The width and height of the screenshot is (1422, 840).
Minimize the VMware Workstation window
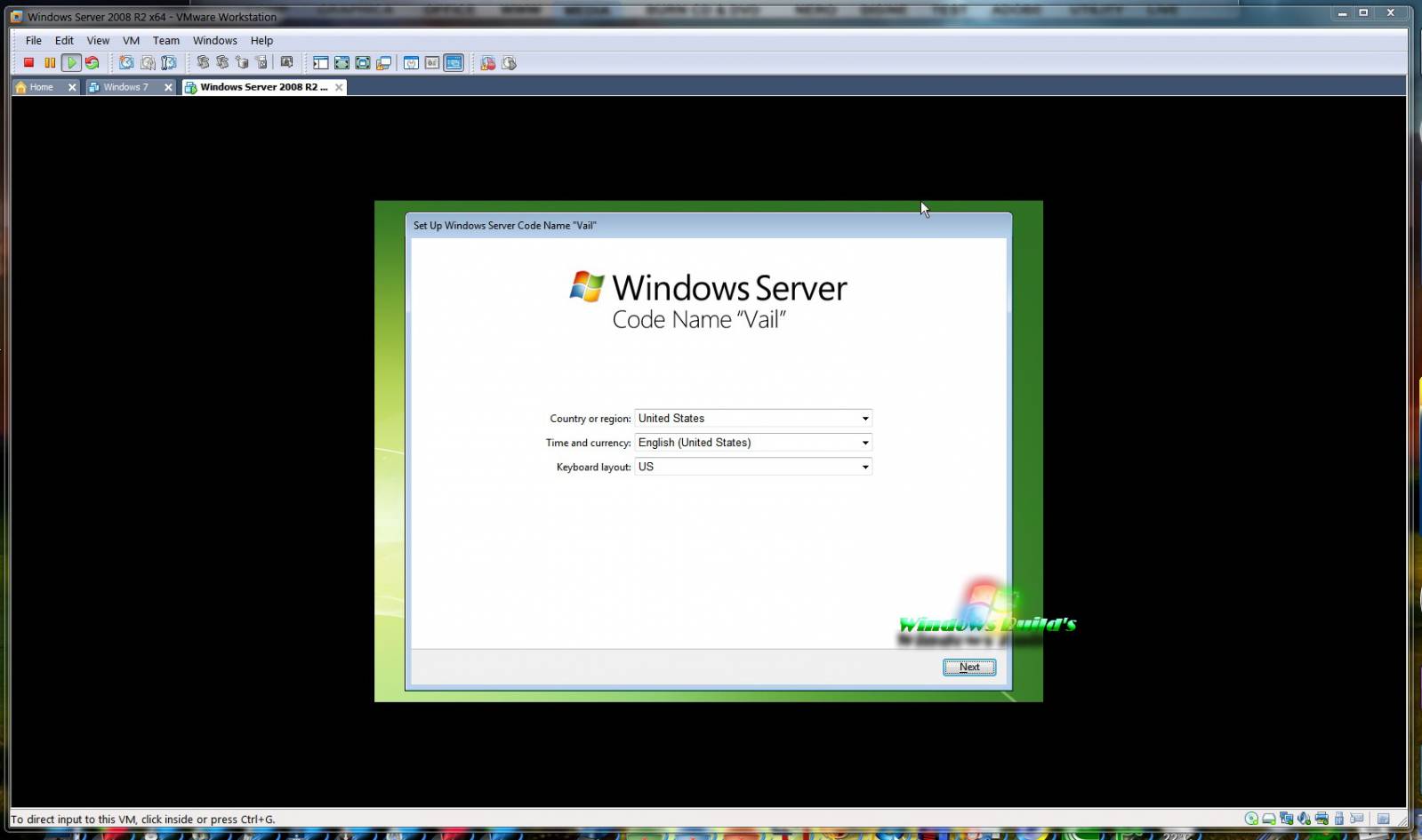[x=1342, y=13]
